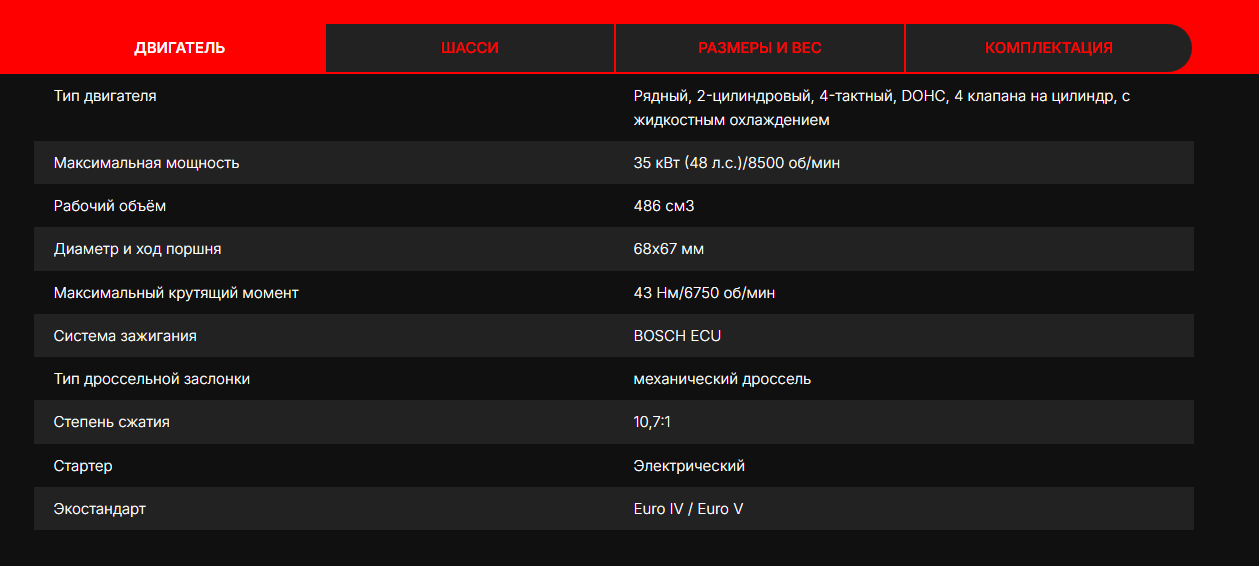
Task: Switch to the ДВИГАТЕЛЬ tab
Action: (180, 48)
